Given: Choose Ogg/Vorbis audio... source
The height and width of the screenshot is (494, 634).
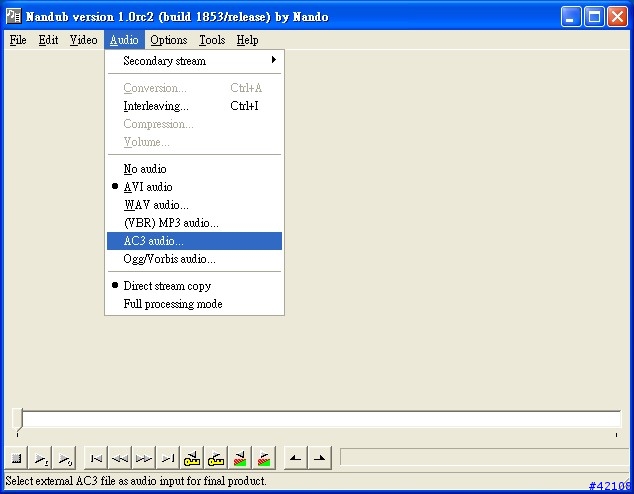Looking at the screenshot, I should (x=194, y=259).
